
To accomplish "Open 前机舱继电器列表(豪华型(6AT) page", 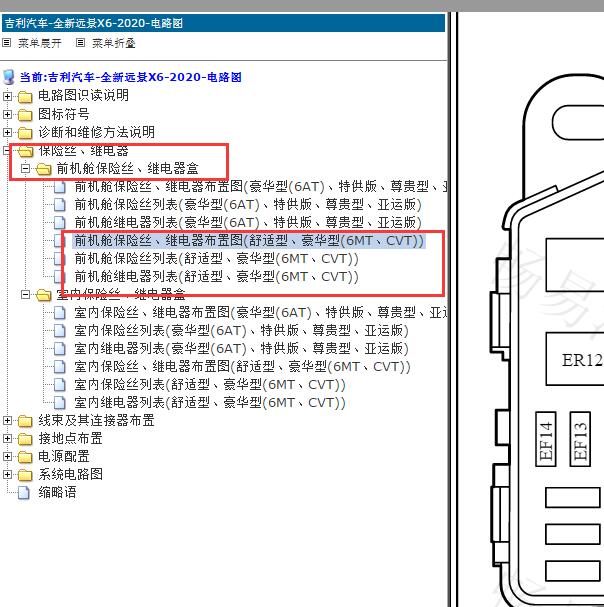I will pos(248,222).
